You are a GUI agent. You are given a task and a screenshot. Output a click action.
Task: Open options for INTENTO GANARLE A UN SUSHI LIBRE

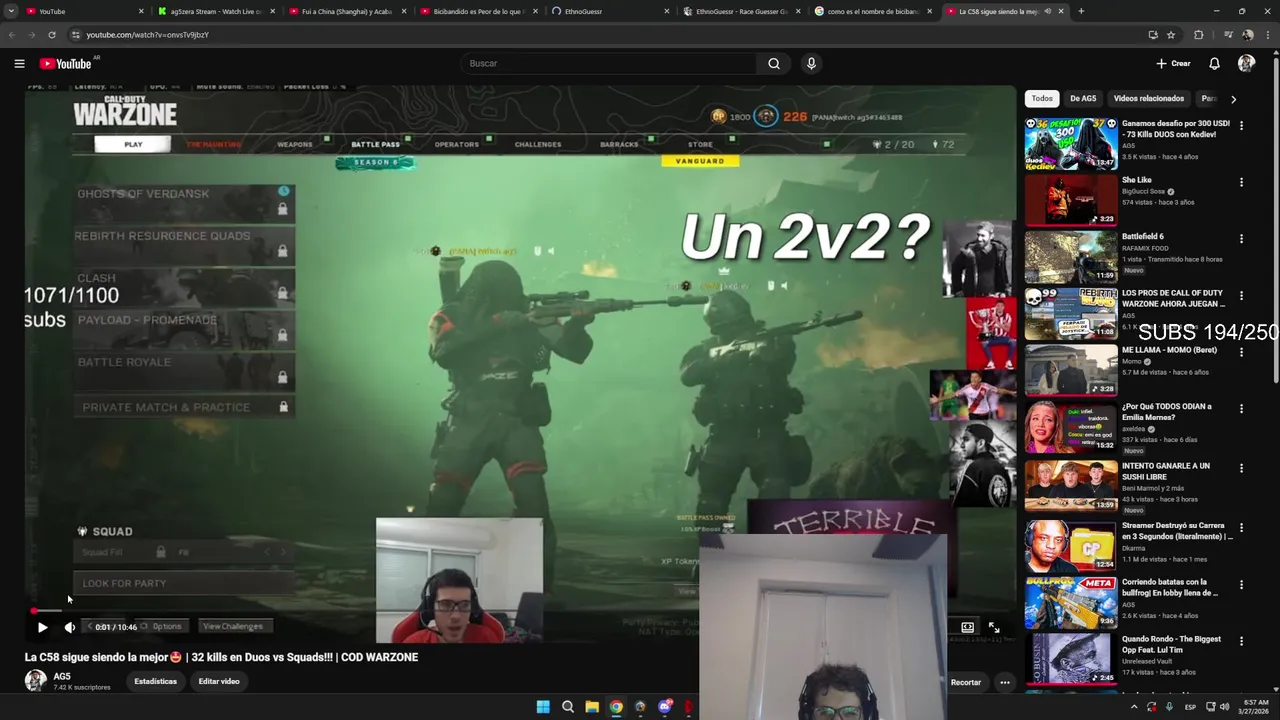click(1241, 468)
